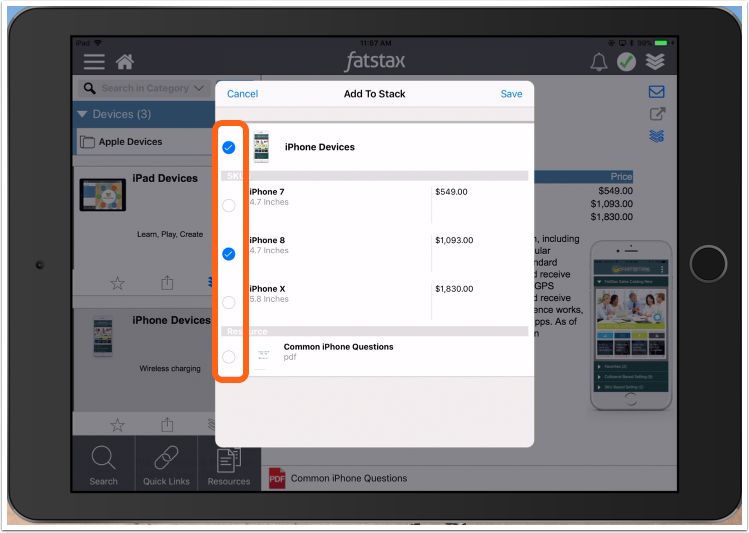The width and height of the screenshot is (749, 533).
Task: Open external share link icon
Action: click(657, 114)
